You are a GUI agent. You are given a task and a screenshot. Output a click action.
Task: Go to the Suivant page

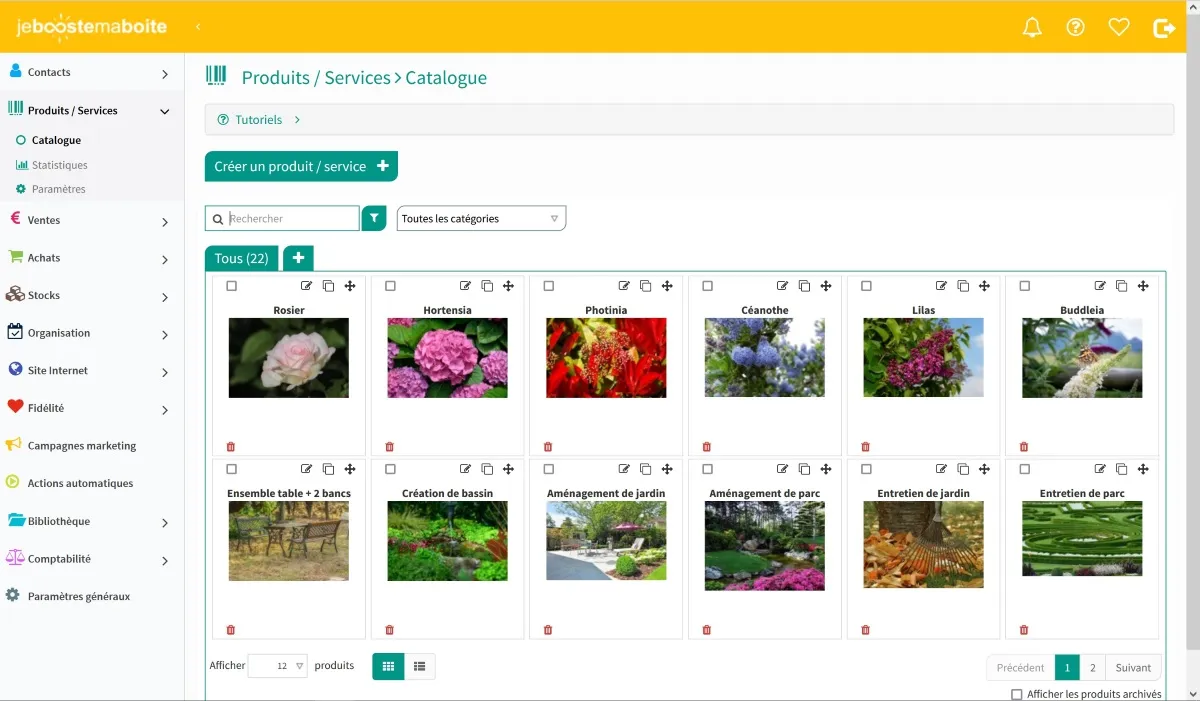click(1133, 667)
